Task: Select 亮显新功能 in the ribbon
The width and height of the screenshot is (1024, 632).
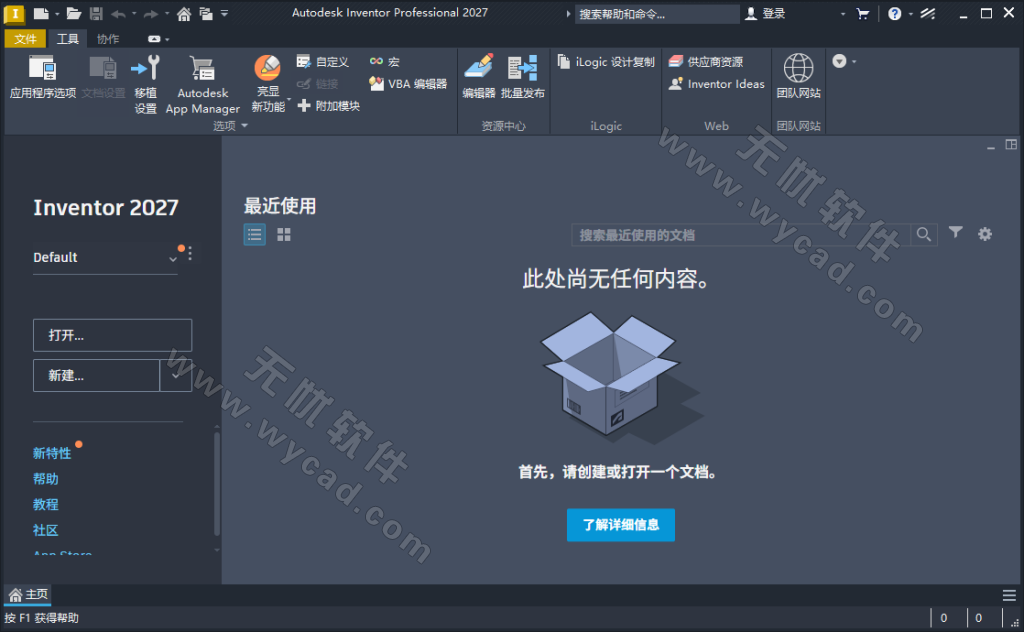Action: click(x=267, y=80)
